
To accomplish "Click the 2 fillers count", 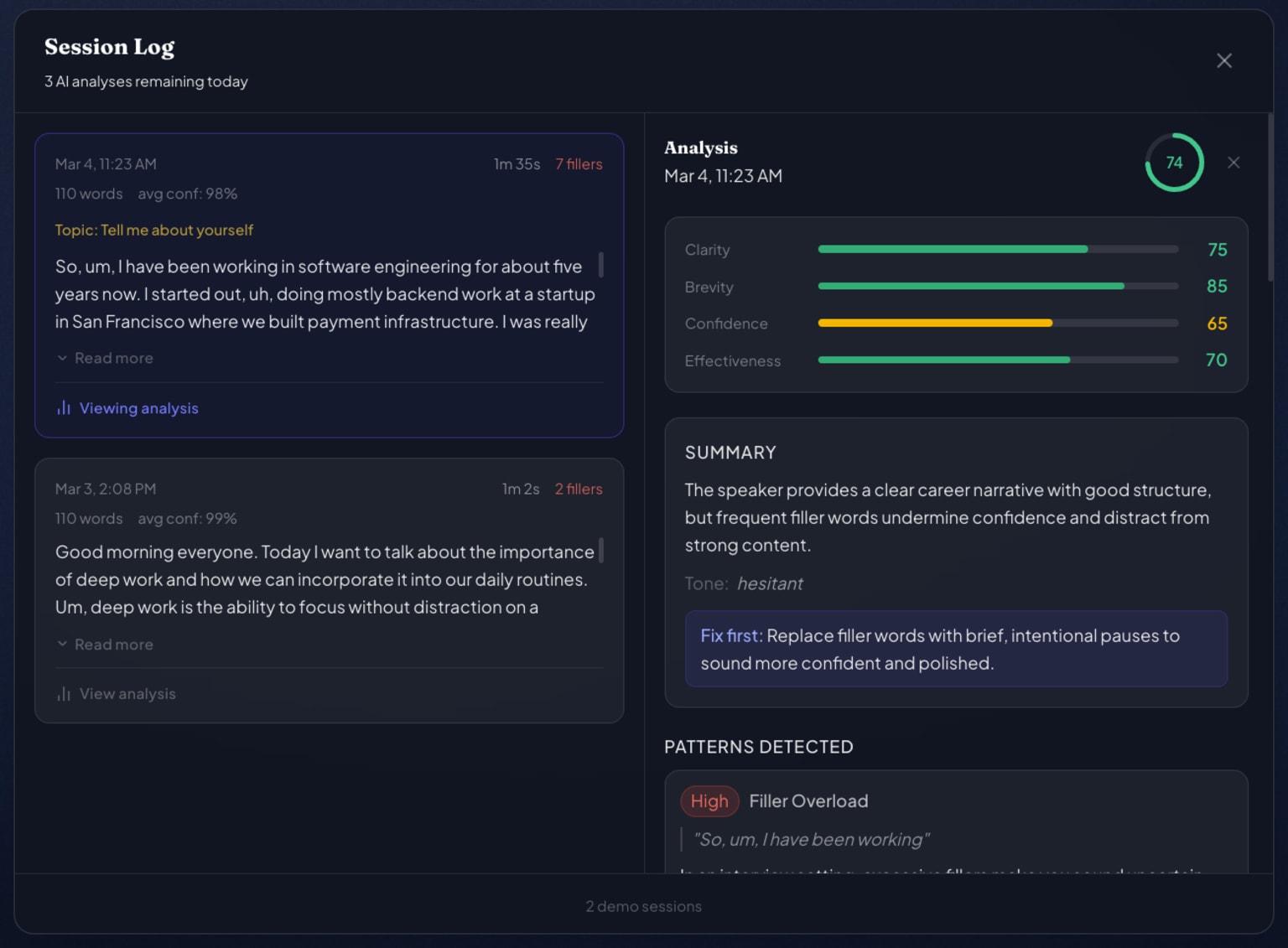I will 579,489.
